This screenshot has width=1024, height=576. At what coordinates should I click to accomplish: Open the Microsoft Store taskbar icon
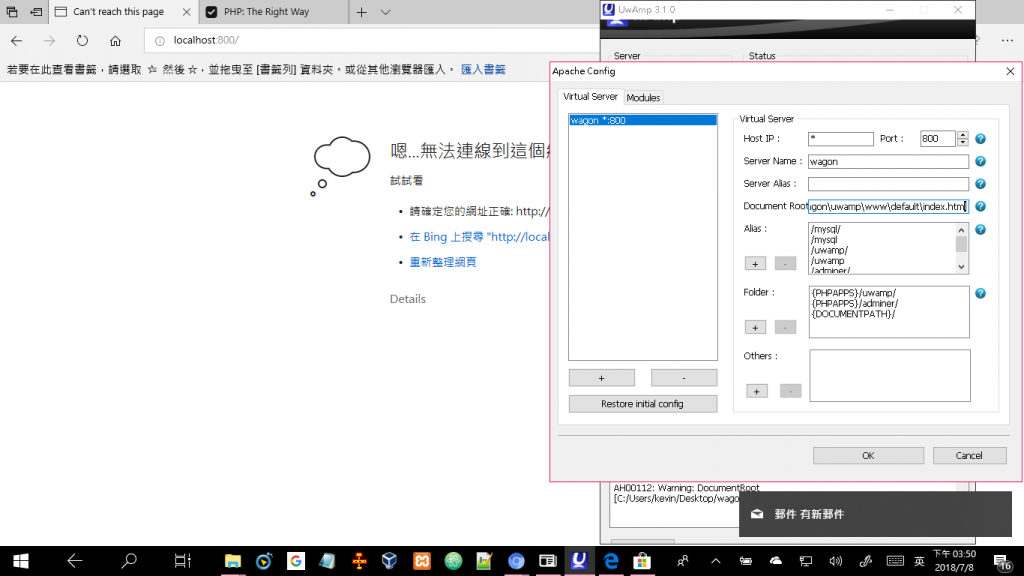[x=642, y=561]
